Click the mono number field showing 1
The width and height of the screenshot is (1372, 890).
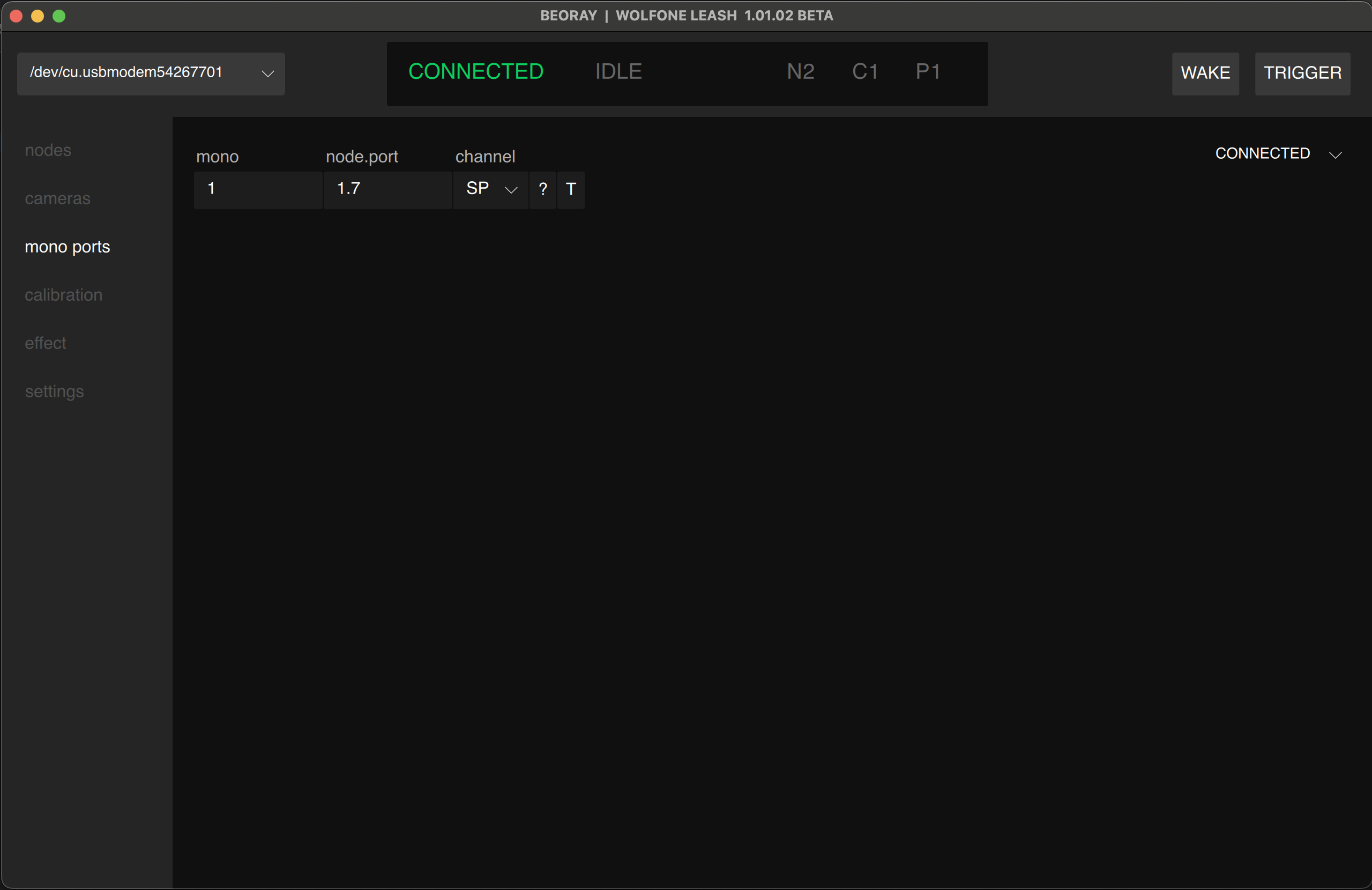[x=258, y=190]
